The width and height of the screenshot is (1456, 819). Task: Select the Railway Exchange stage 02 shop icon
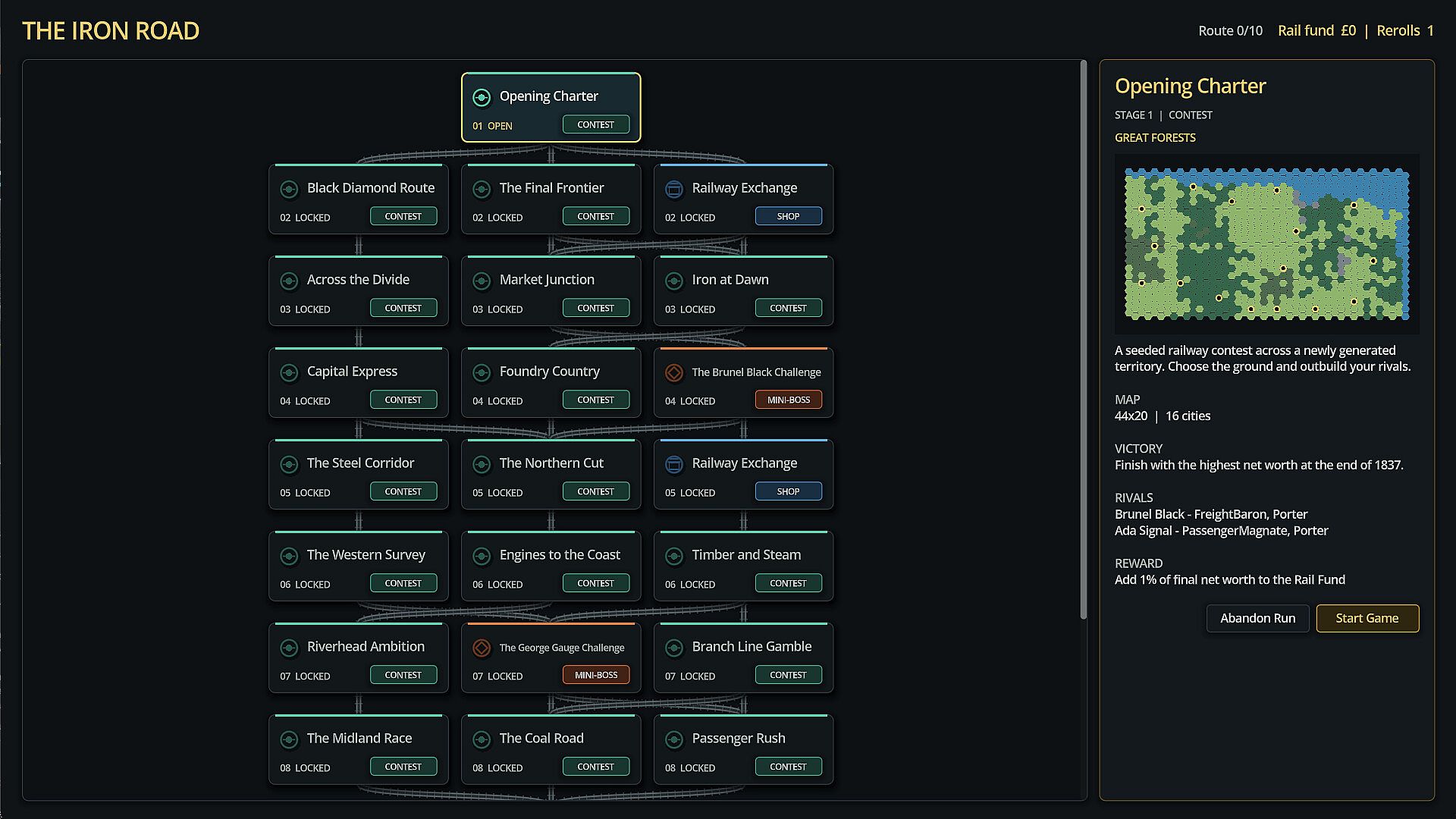pos(674,189)
